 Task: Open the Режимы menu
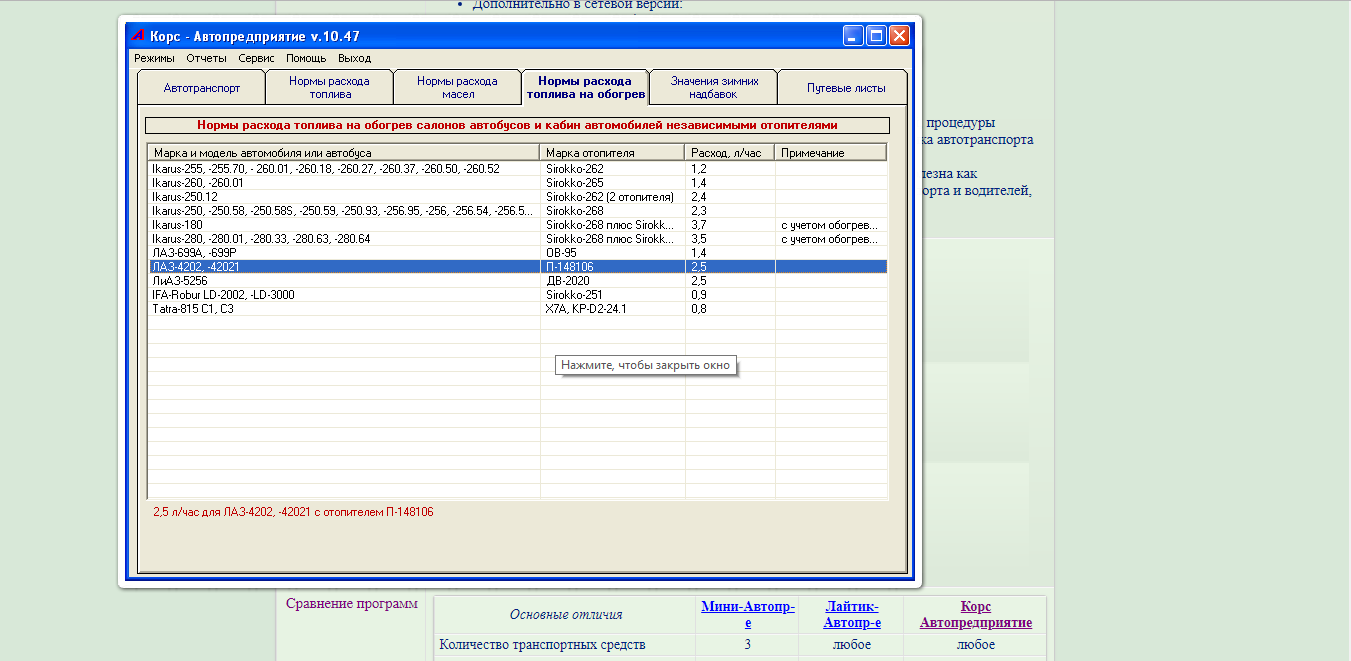pos(154,58)
